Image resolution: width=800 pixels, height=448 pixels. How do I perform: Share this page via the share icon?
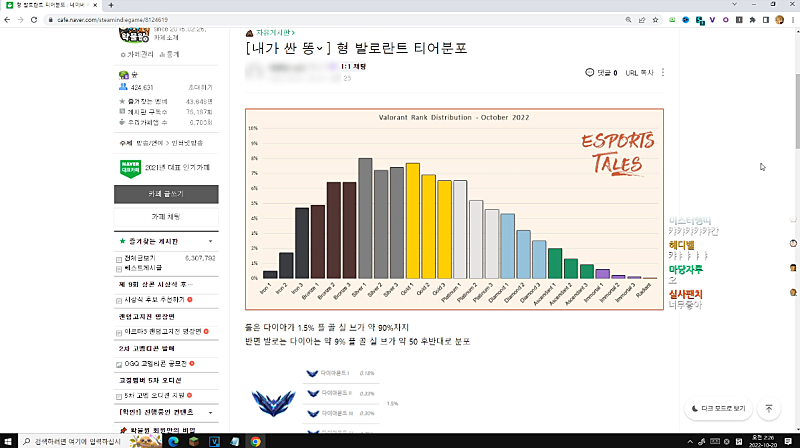(x=642, y=20)
